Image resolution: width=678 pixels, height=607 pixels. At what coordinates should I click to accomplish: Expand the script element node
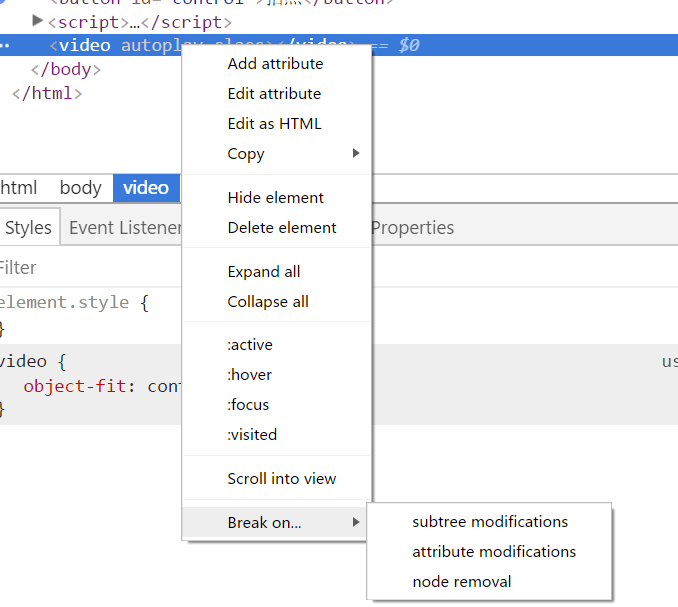(38, 21)
